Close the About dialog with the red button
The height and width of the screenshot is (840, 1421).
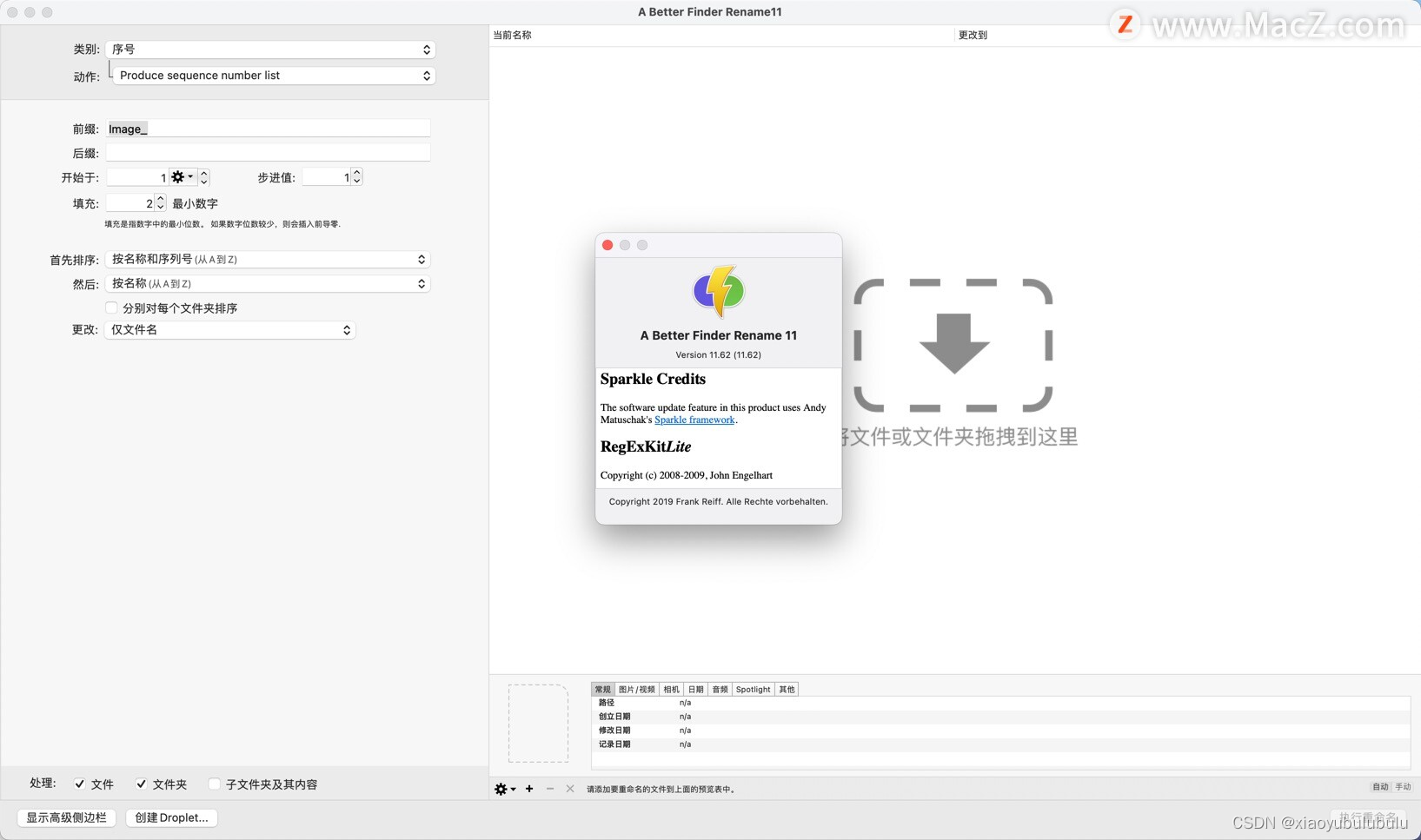pos(608,245)
